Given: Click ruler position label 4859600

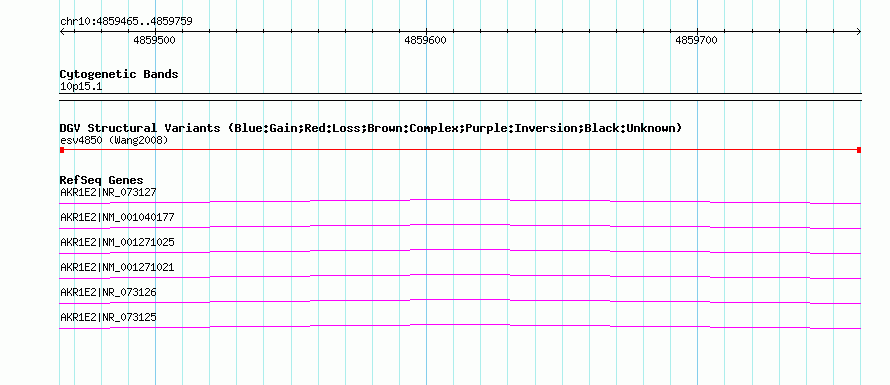Looking at the screenshot, I should [425, 40].
